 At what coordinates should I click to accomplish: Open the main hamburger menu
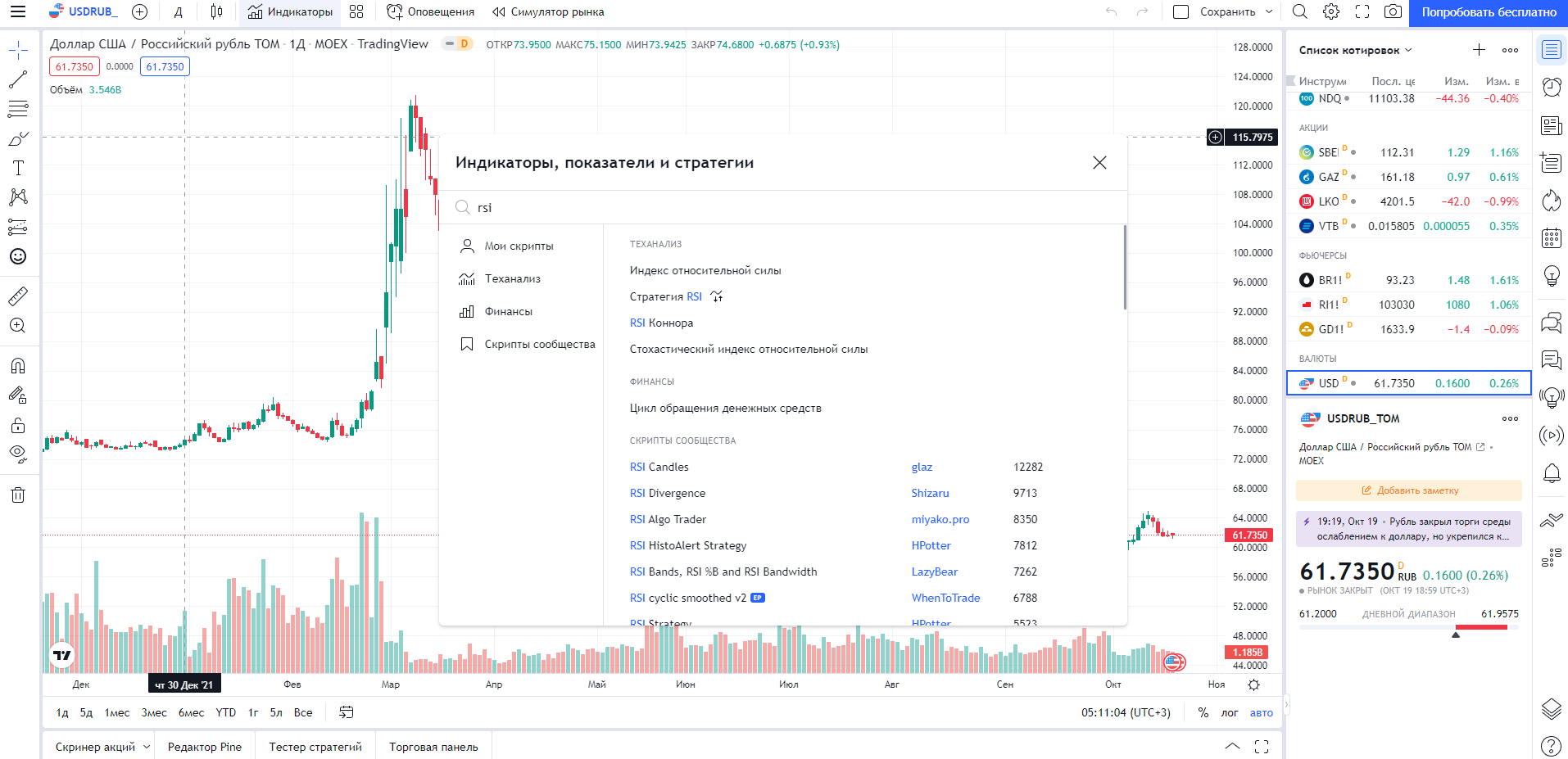(18, 11)
